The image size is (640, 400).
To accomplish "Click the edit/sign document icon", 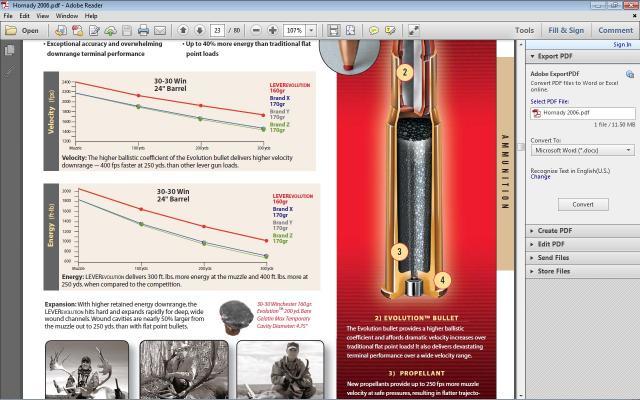I will [94, 31].
